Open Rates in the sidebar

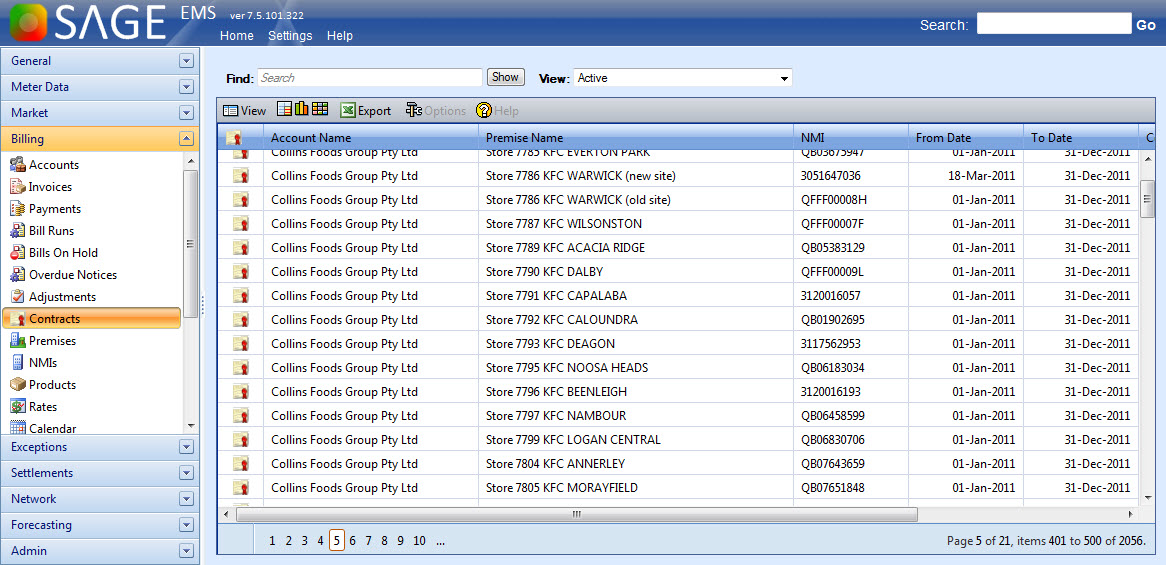pos(33,407)
